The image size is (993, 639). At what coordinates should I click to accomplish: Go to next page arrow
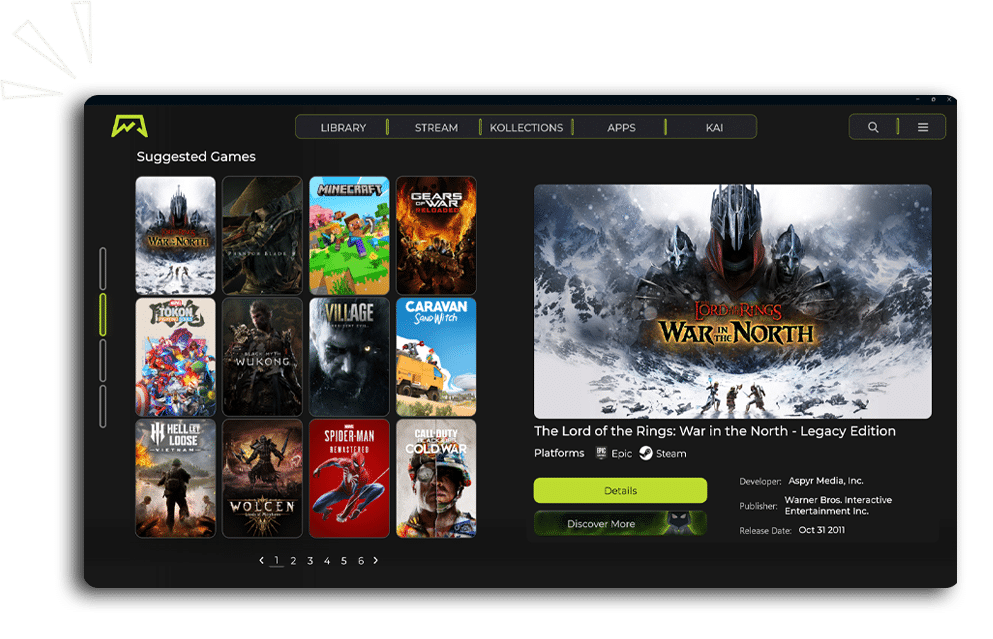tap(376, 560)
